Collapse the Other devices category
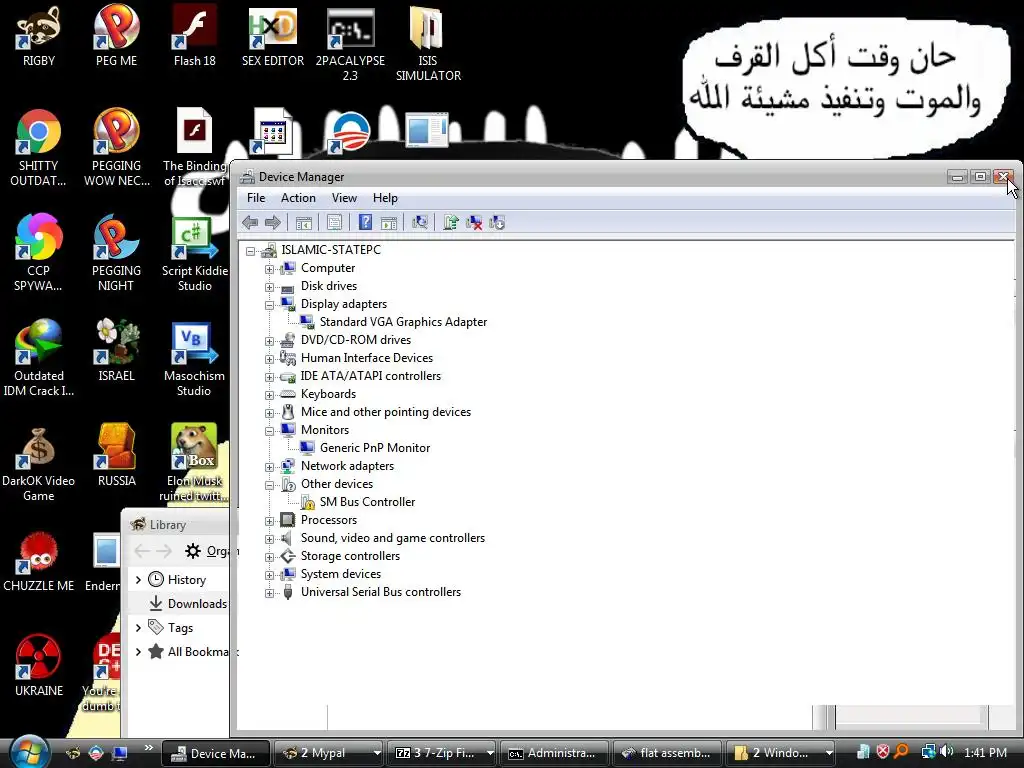This screenshot has width=1024, height=768. (x=269, y=485)
